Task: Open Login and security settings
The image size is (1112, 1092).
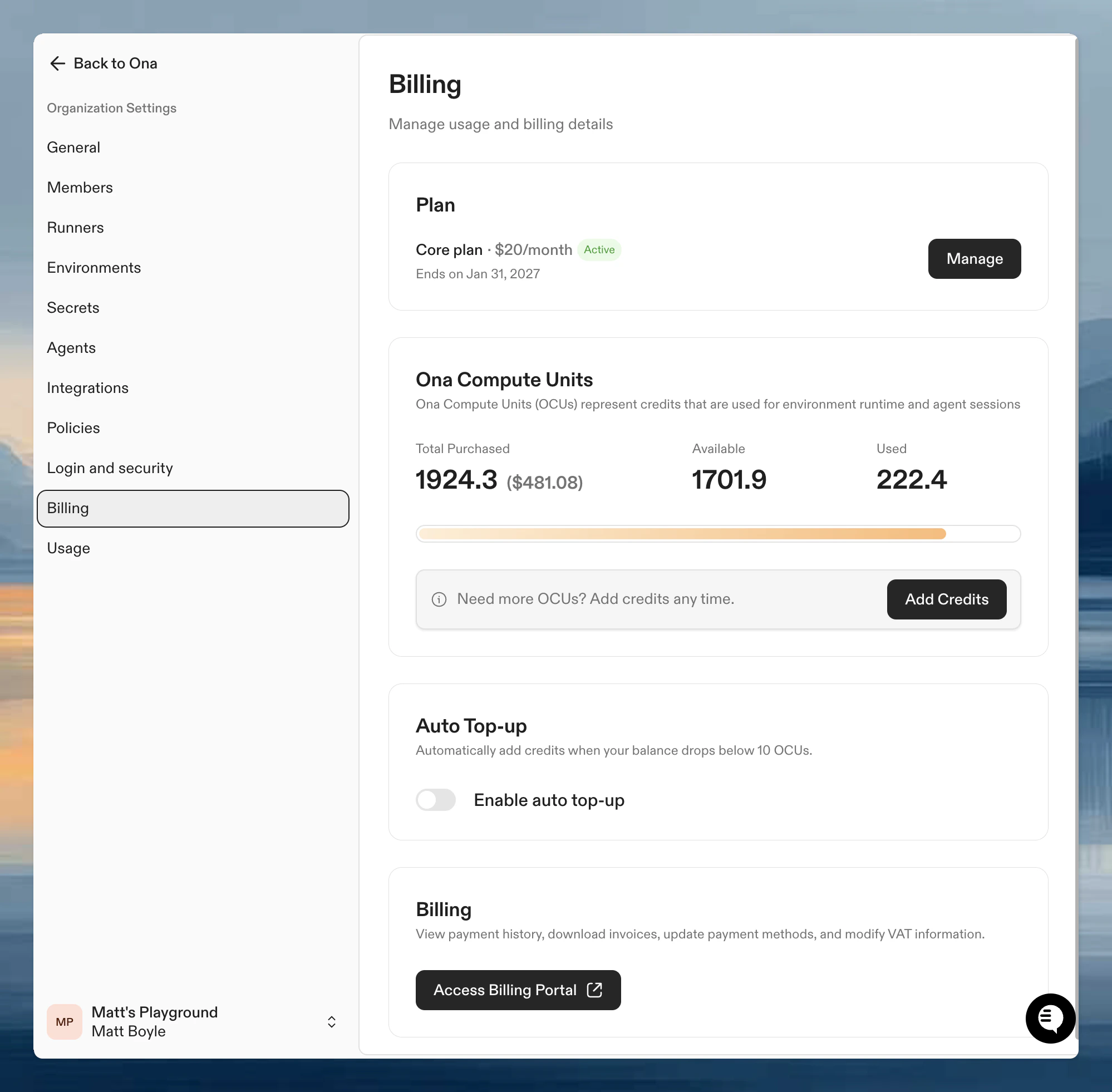Action: coord(110,468)
